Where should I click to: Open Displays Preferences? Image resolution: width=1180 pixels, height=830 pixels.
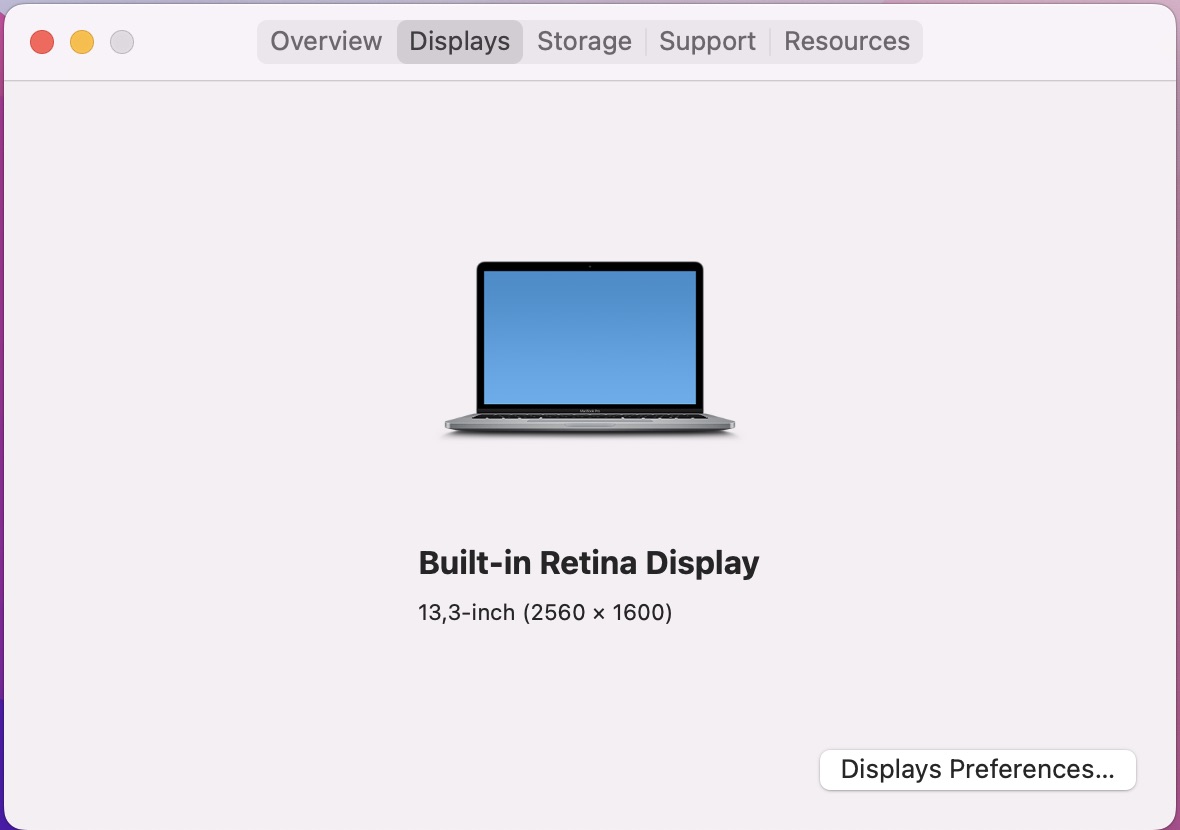coord(977,769)
